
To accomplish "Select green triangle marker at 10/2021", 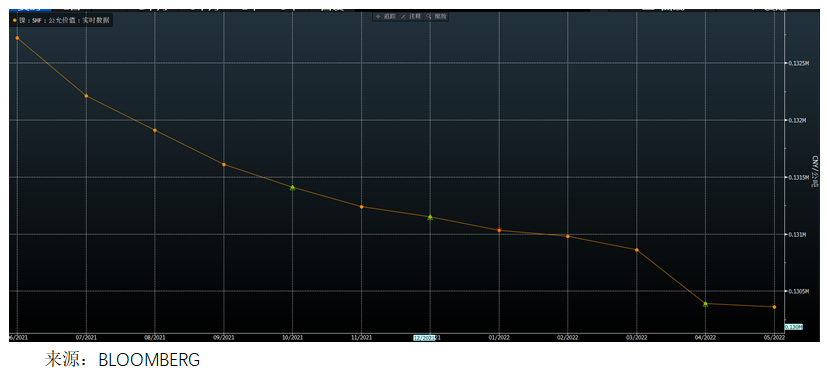I will [293, 187].
